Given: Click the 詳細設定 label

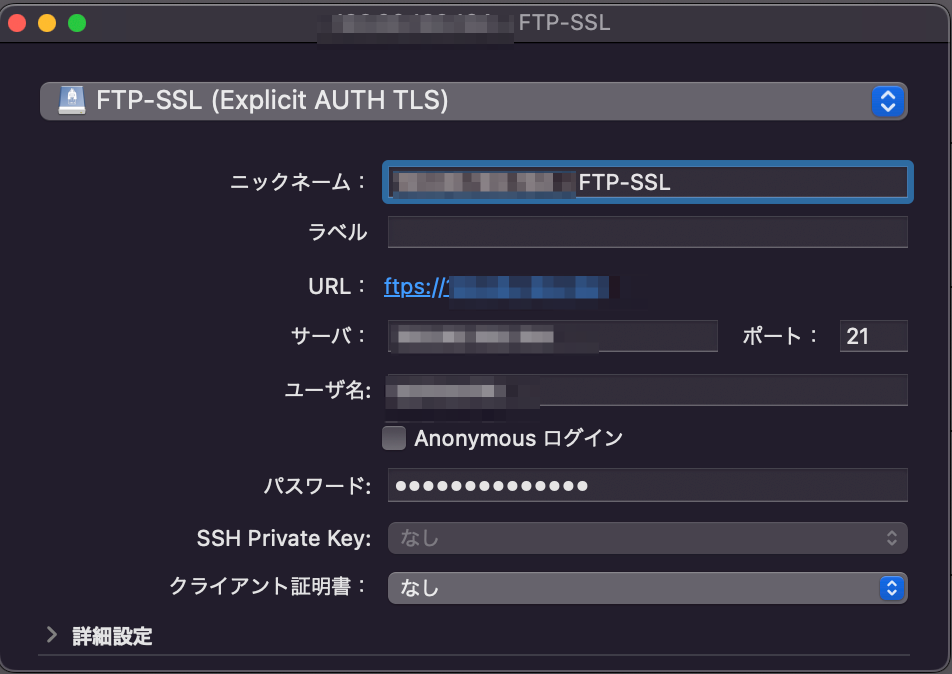Looking at the screenshot, I should click(x=112, y=636).
